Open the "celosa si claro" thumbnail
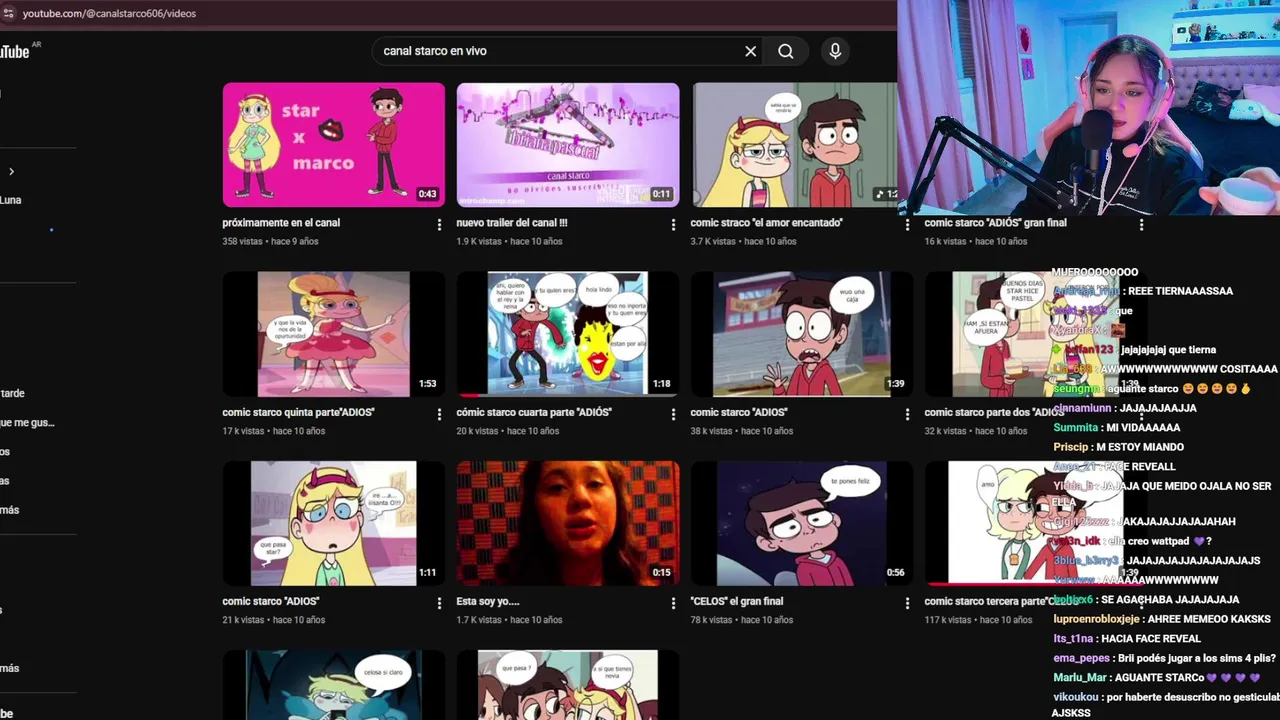The image size is (1280, 720). [334, 685]
